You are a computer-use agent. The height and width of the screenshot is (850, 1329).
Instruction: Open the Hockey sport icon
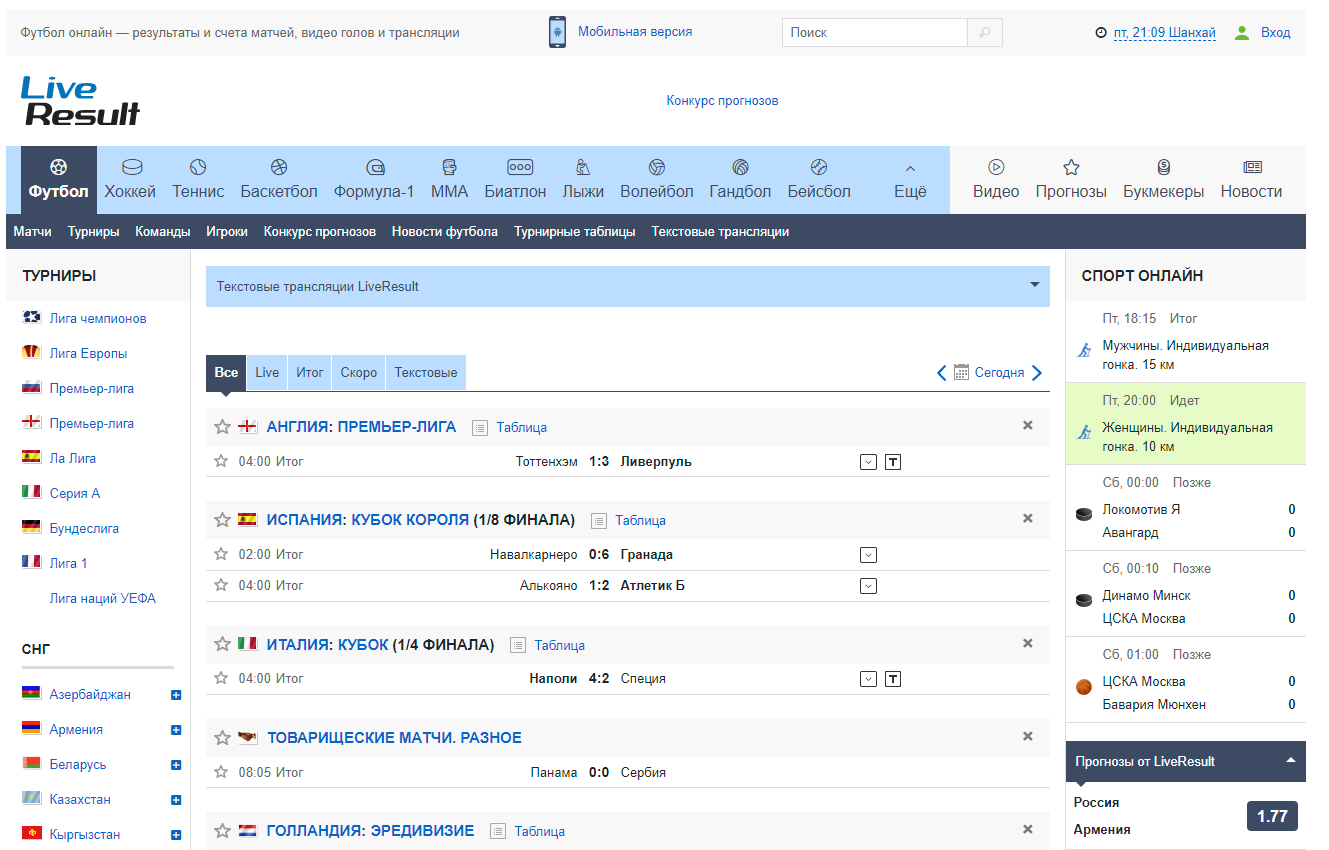coord(131,168)
